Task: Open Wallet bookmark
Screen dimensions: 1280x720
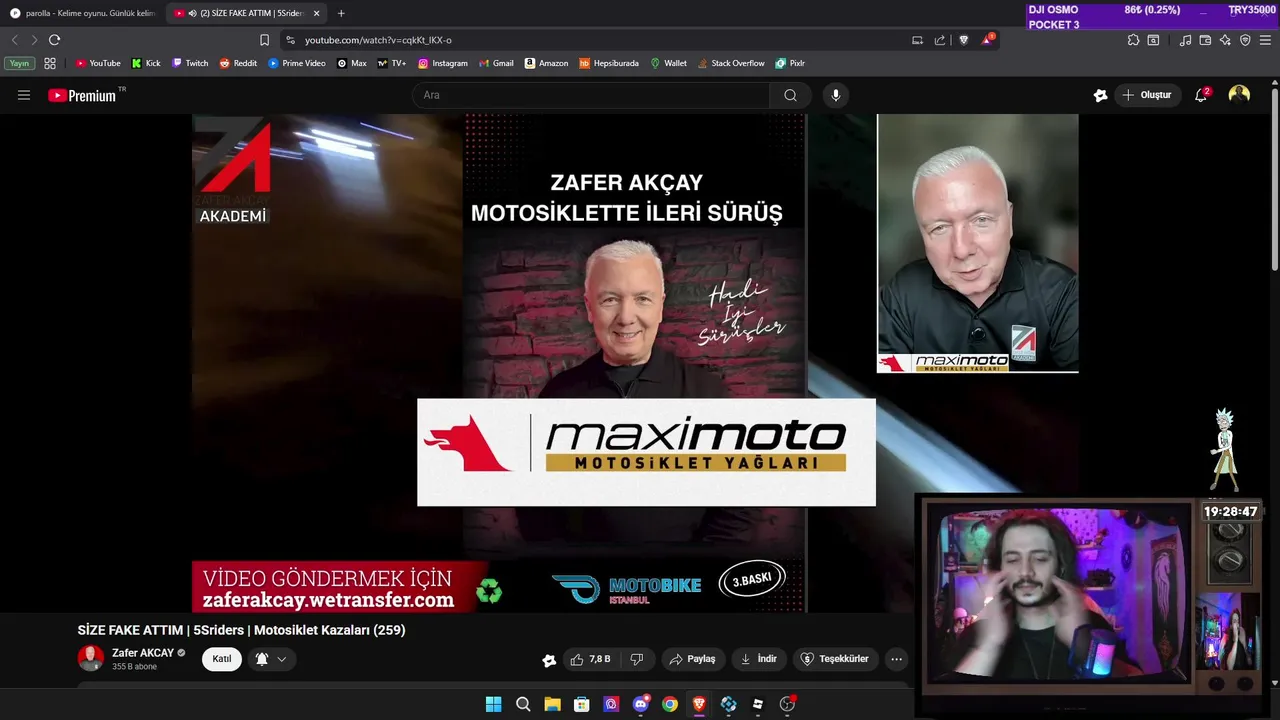Action: pos(668,63)
